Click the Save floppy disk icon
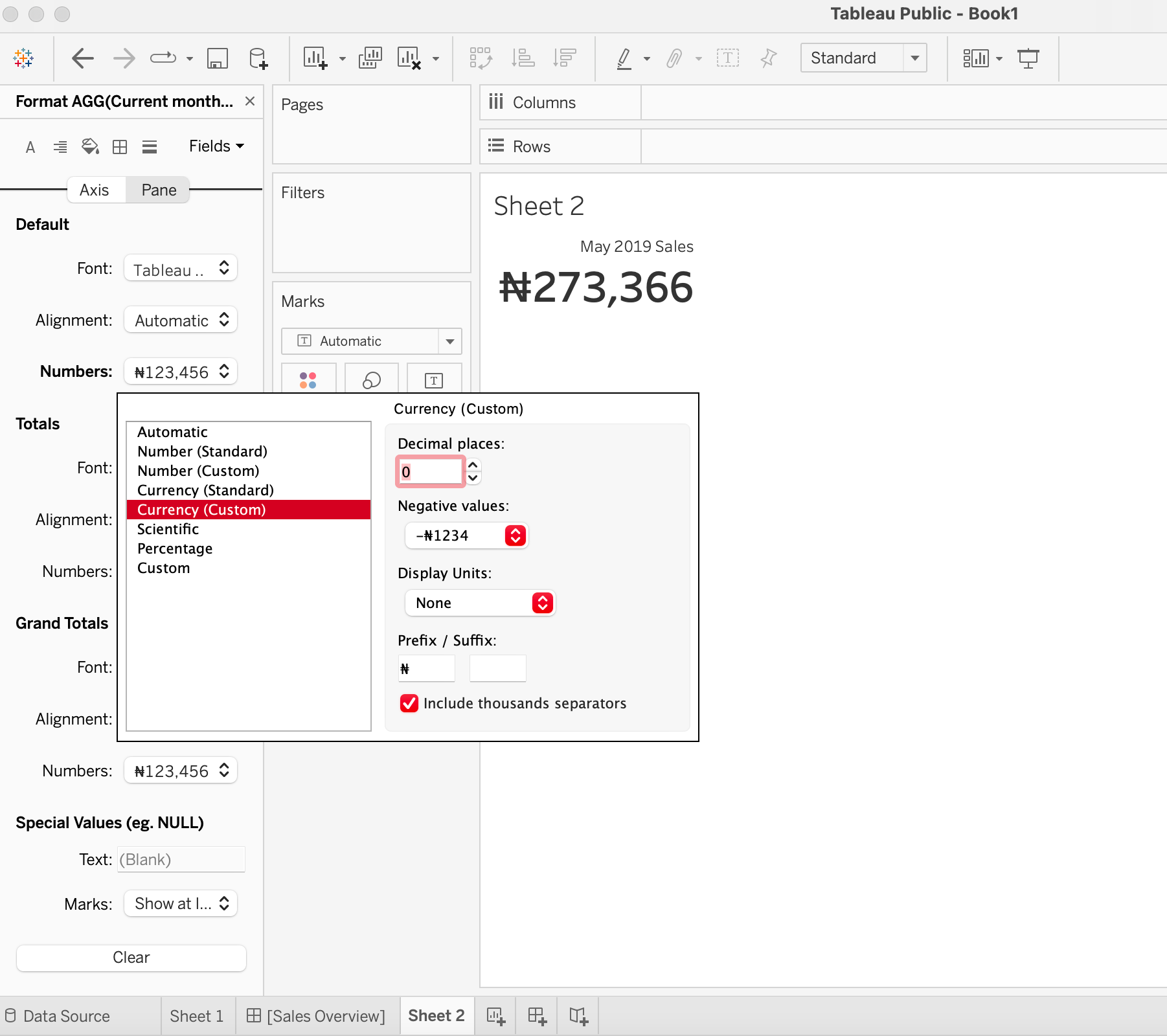 [217, 58]
